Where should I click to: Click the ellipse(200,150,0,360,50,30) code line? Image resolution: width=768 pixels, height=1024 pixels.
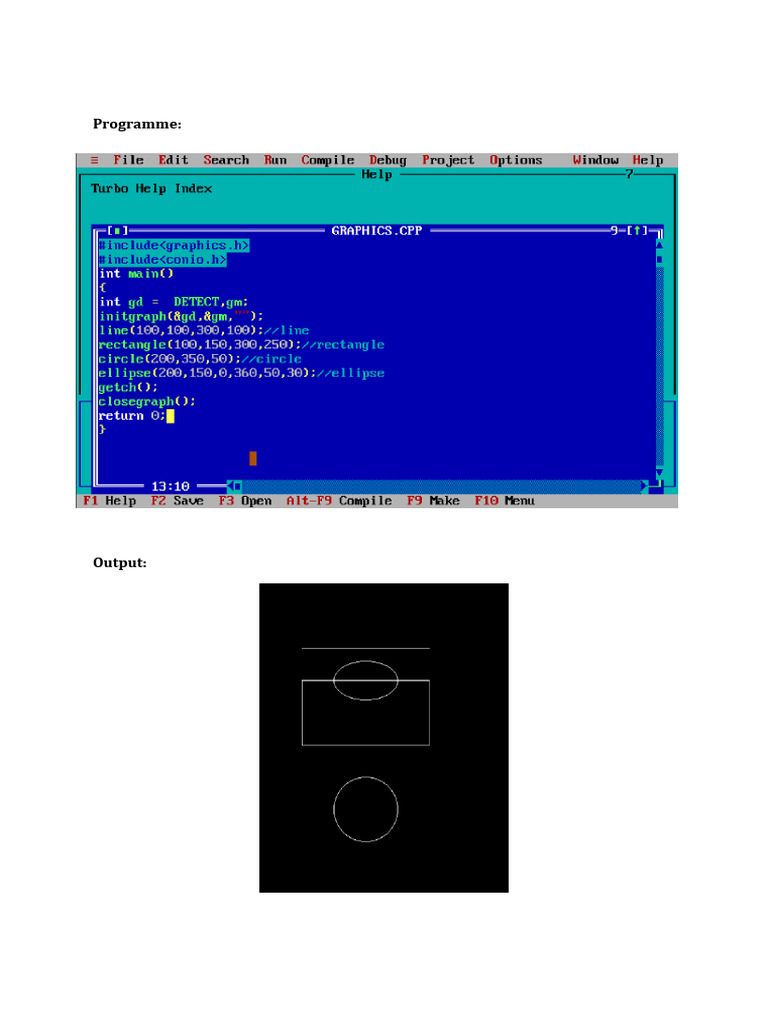[x=241, y=374]
